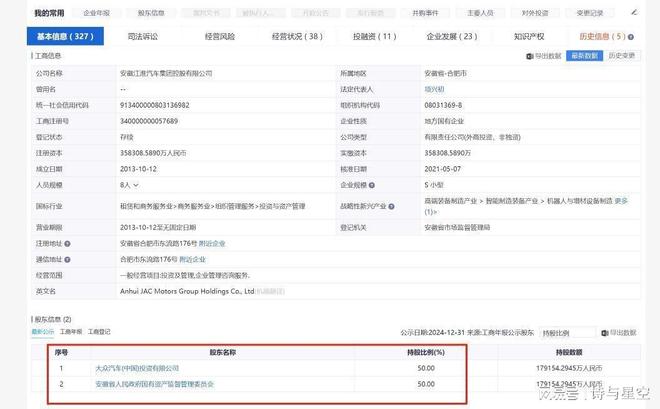Click region value 安徽省-合肥市
660x409 pixels.
pyautogui.click(x=445, y=73)
